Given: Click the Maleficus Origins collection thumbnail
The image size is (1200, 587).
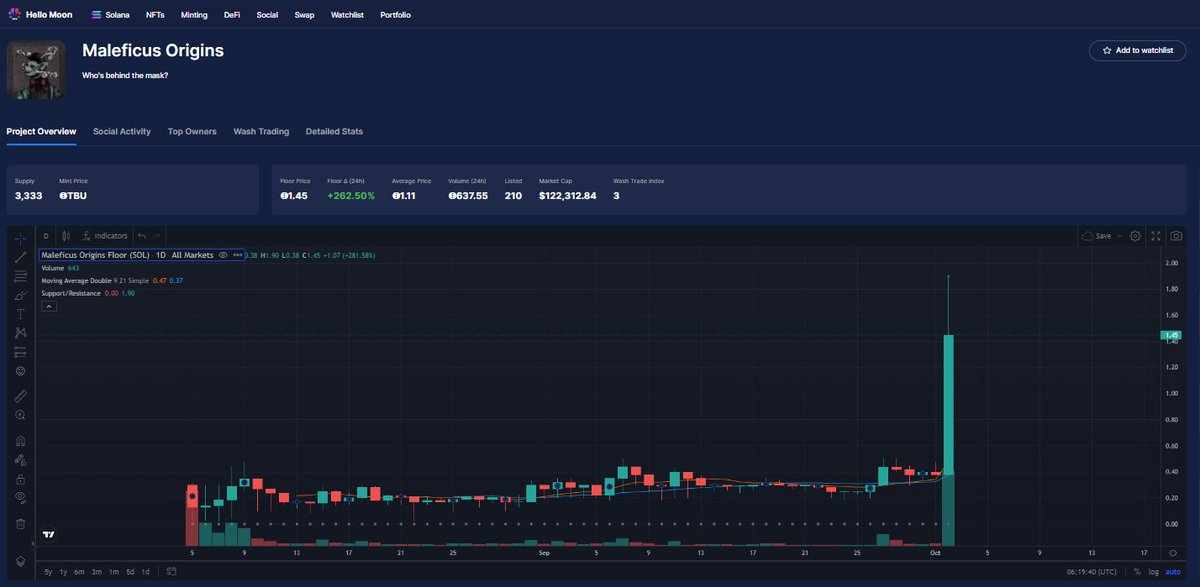Looking at the screenshot, I should click(36, 69).
